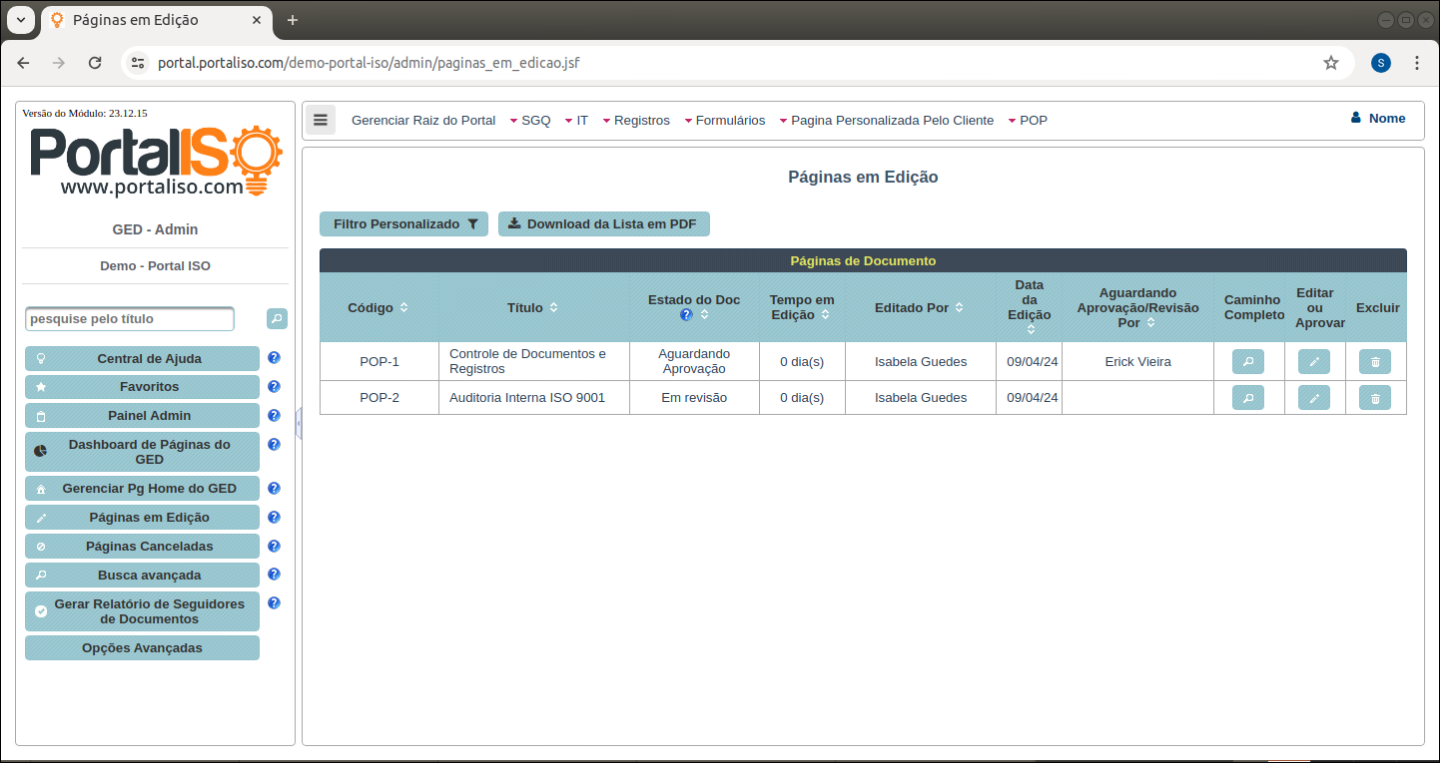Open help icon beside Busca avançada
Screen dimensions: 1440x763
[274, 574]
